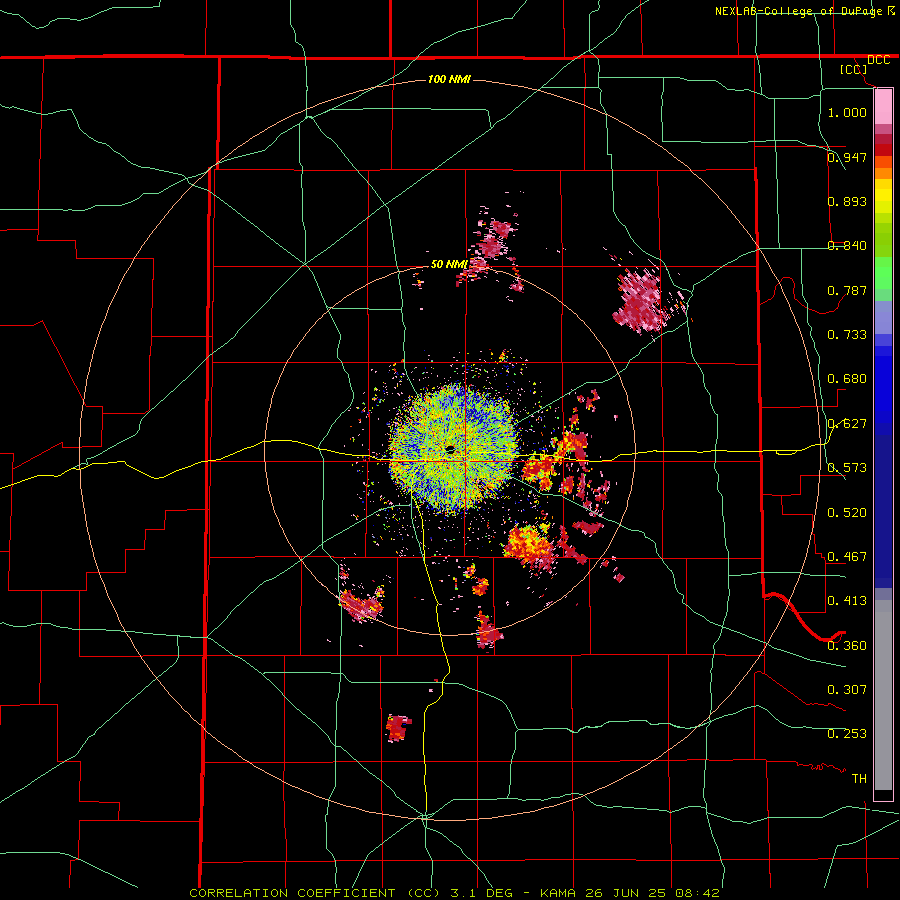This screenshot has height=900, width=900.
Task: Click the 0.840 scale value
Action: coord(847,245)
